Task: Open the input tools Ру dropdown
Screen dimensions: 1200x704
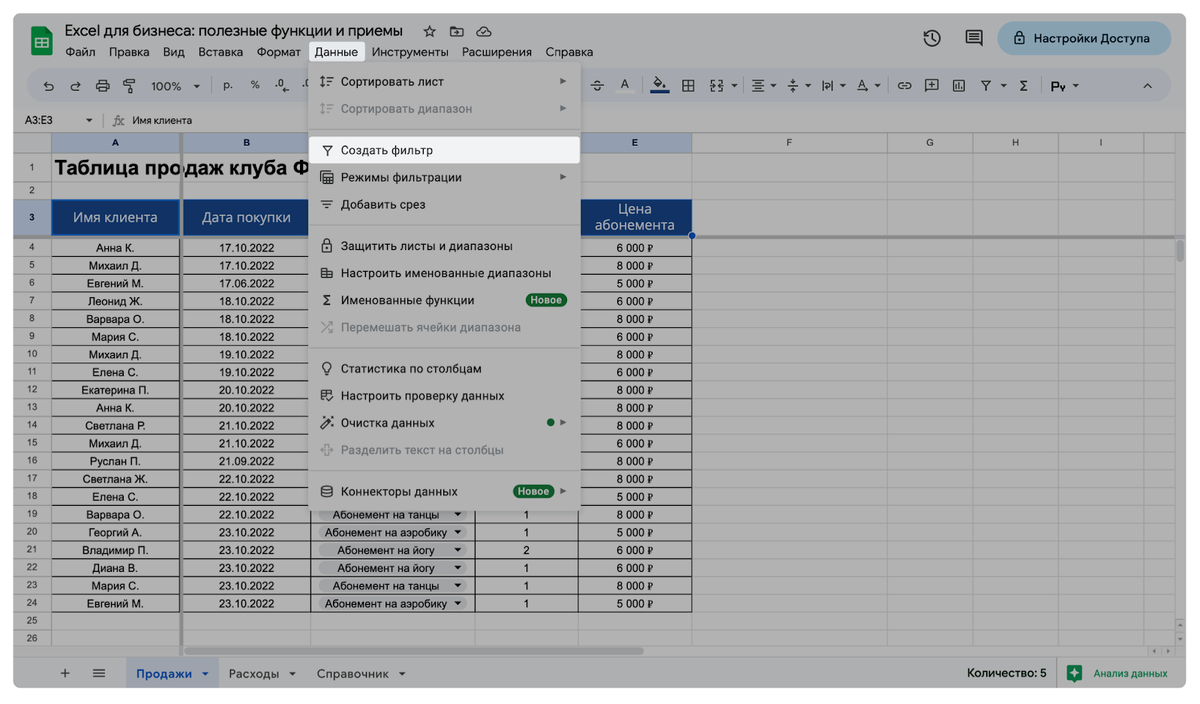Action: (x=1065, y=86)
